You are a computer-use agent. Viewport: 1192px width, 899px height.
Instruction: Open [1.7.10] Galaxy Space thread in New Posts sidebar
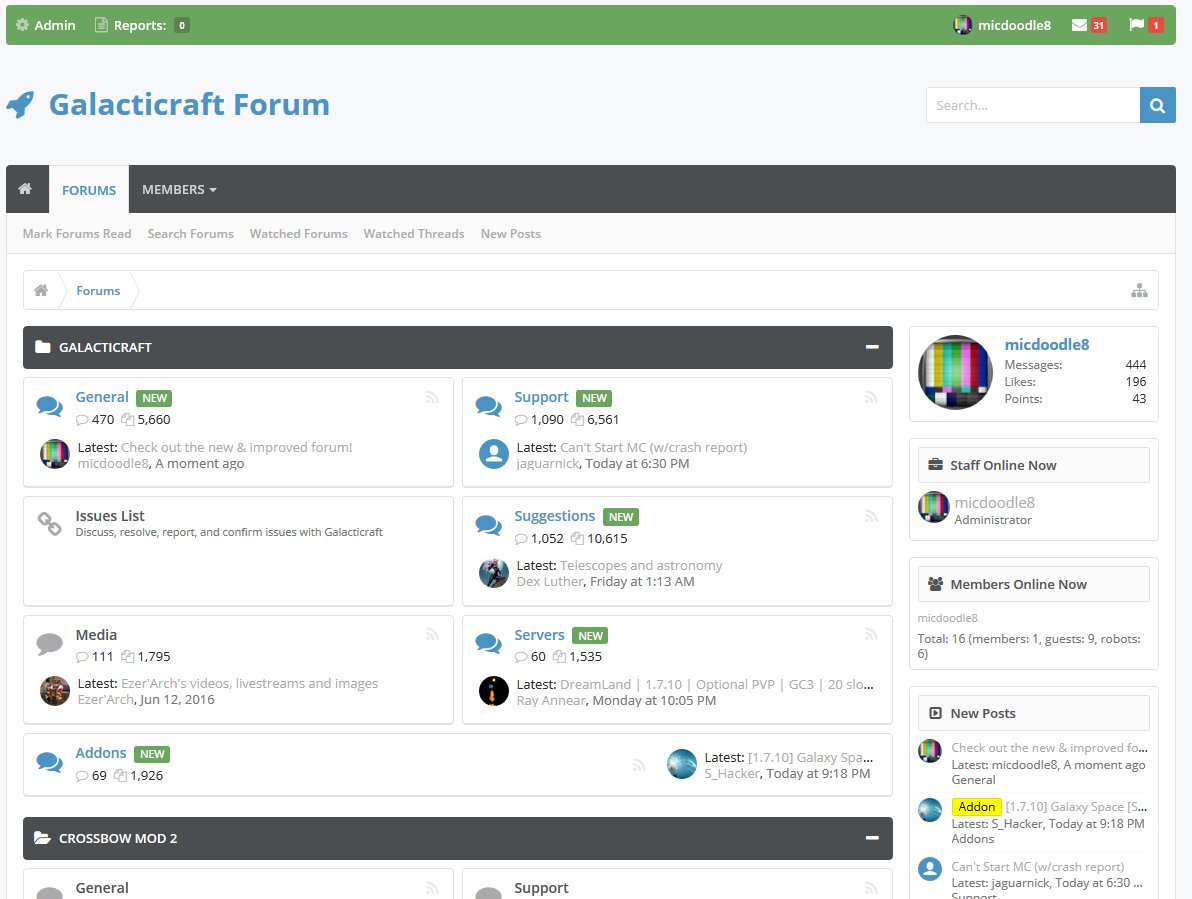pyautogui.click(x=1076, y=806)
